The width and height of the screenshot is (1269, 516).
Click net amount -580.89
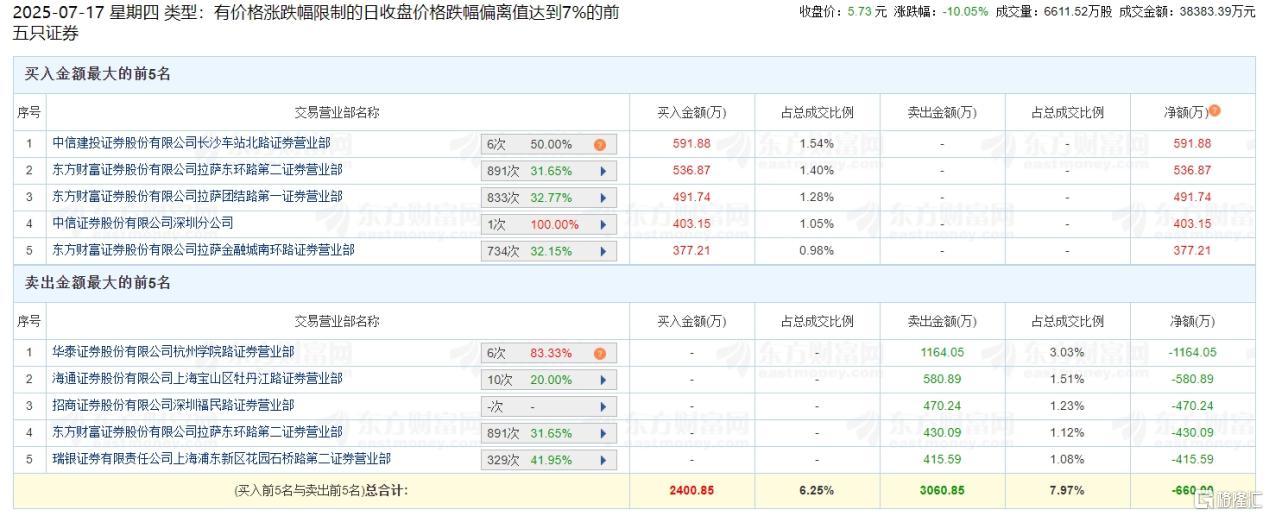pos(1192,379)
